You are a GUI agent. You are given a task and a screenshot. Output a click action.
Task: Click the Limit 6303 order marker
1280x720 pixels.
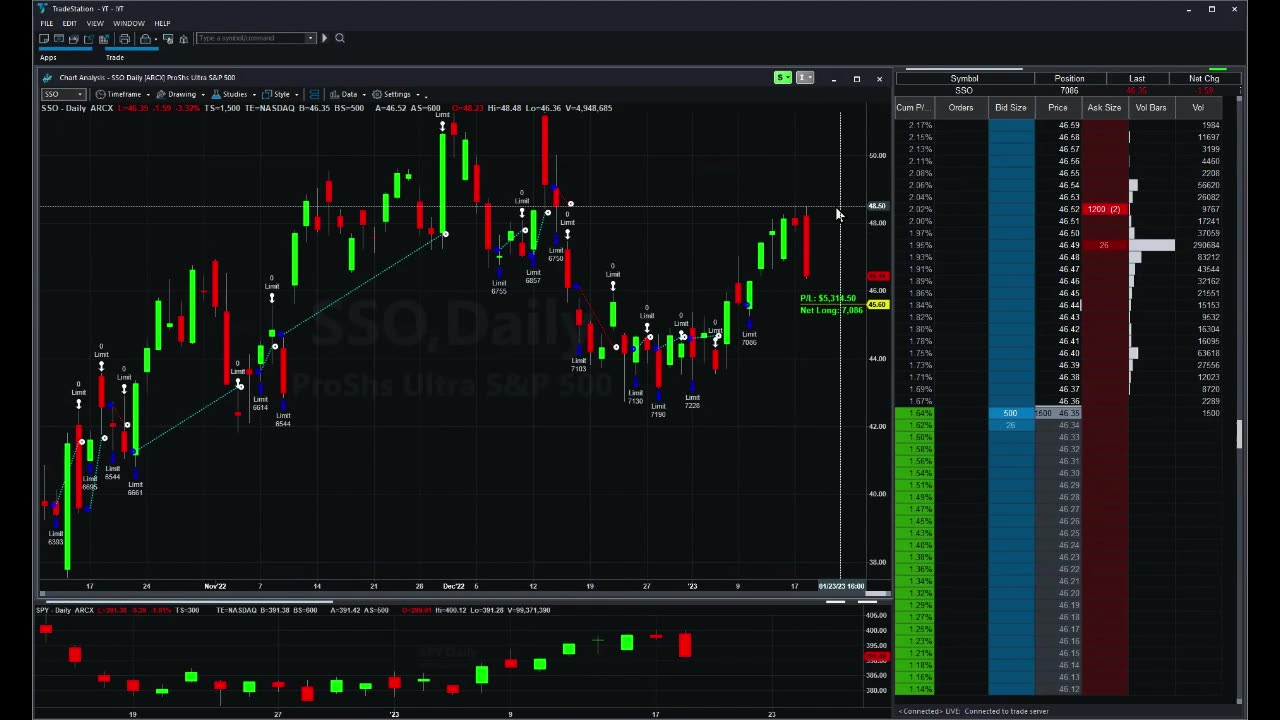[x=56, y=538]
